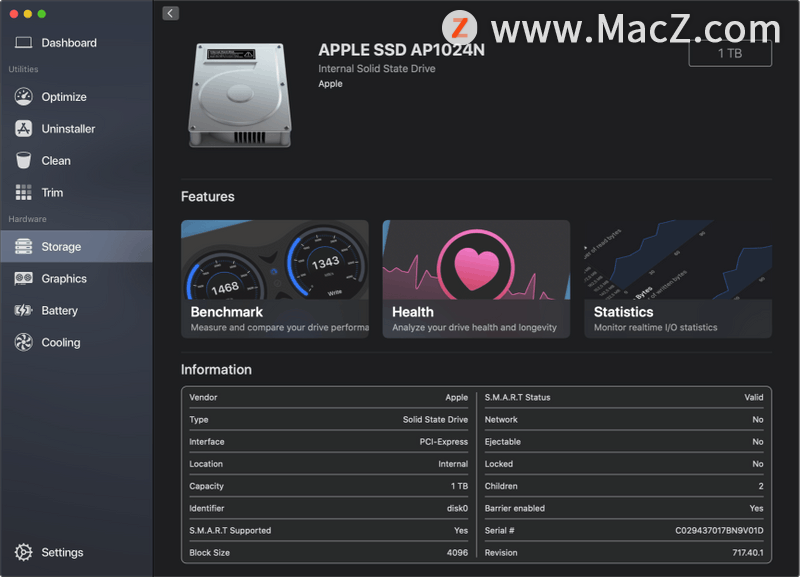Click the Network row label
This screenshot has width=800, height=577.
click(501, 419)
